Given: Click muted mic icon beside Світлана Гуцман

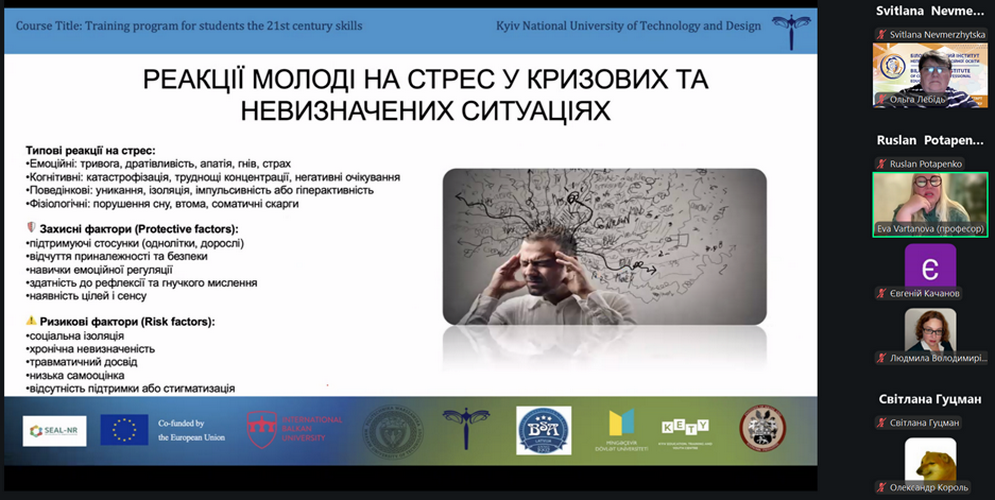Looking at the screenshot, I should tap(881, 422).
